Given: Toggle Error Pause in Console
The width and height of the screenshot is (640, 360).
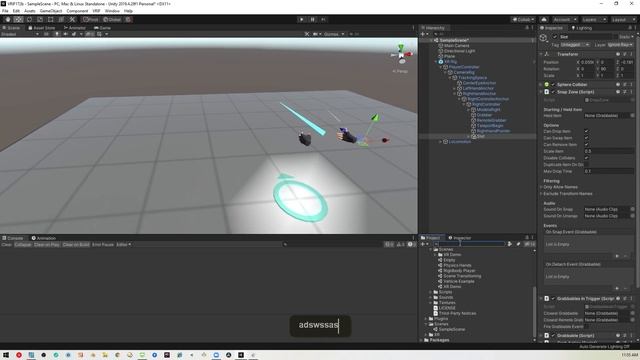Looking at the screenshot, I should (x=103, y=244).
